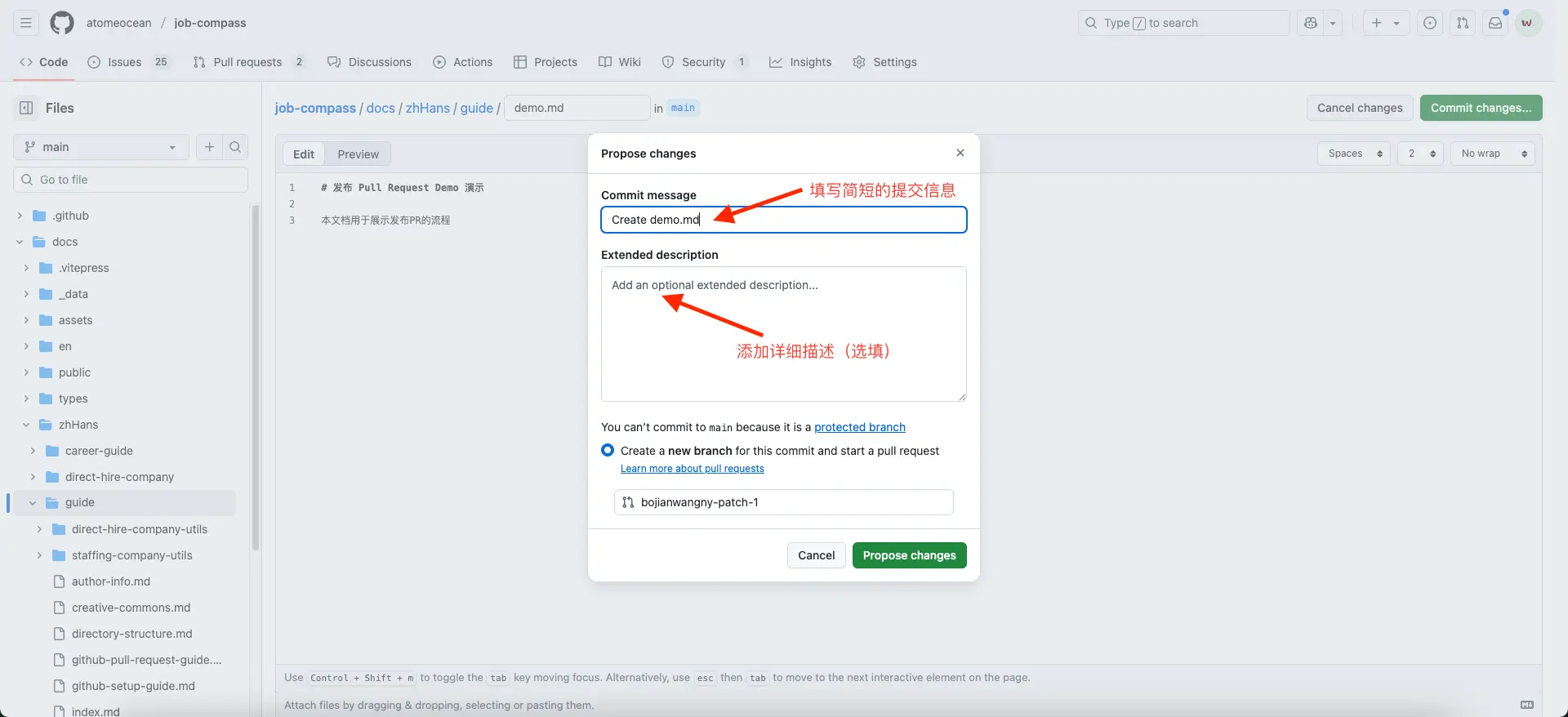Open github-pull-request-guide file
1568x717 pixels.
(146, 660)
